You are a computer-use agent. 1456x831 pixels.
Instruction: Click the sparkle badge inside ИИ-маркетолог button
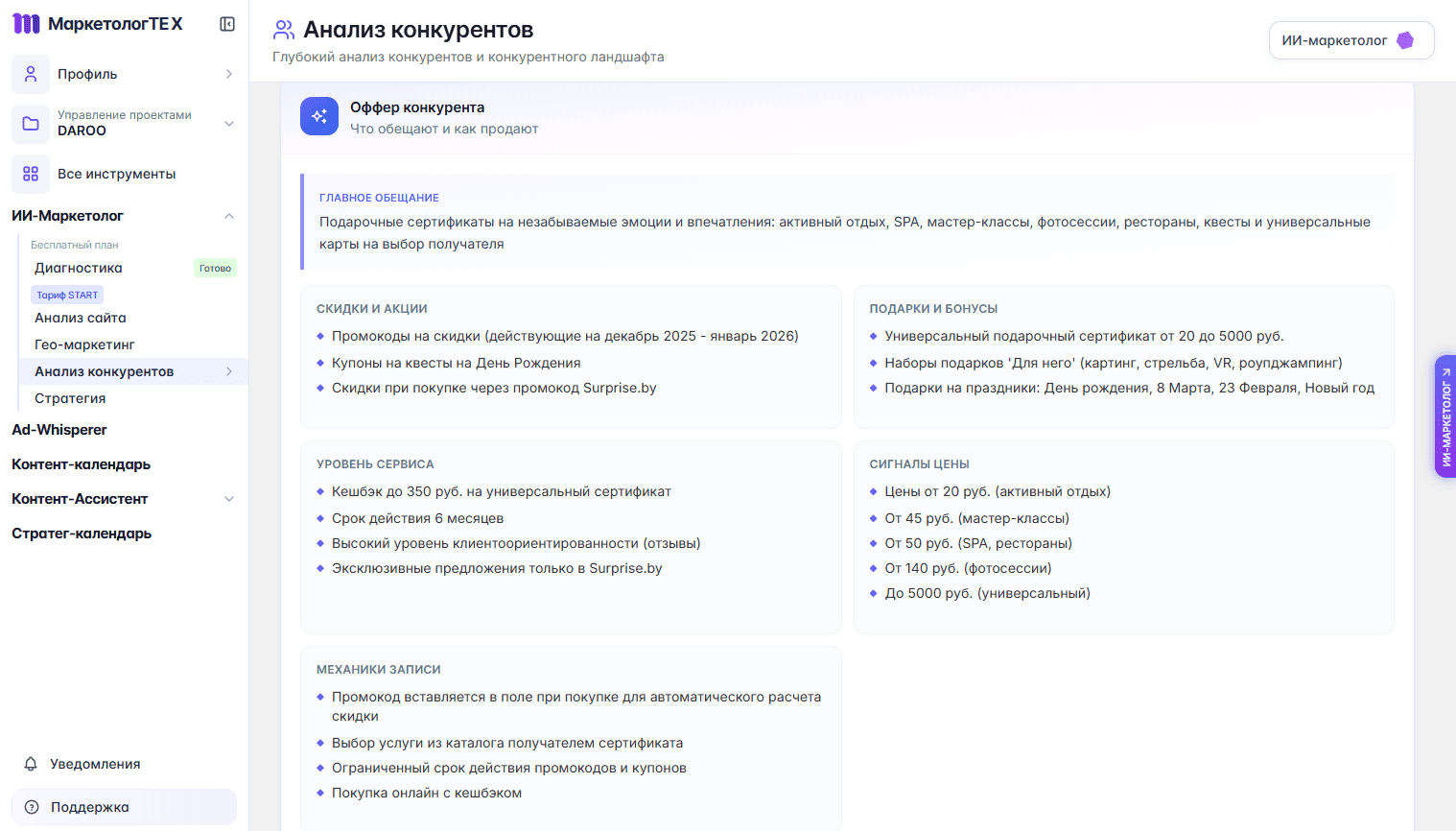point(1403,39)
